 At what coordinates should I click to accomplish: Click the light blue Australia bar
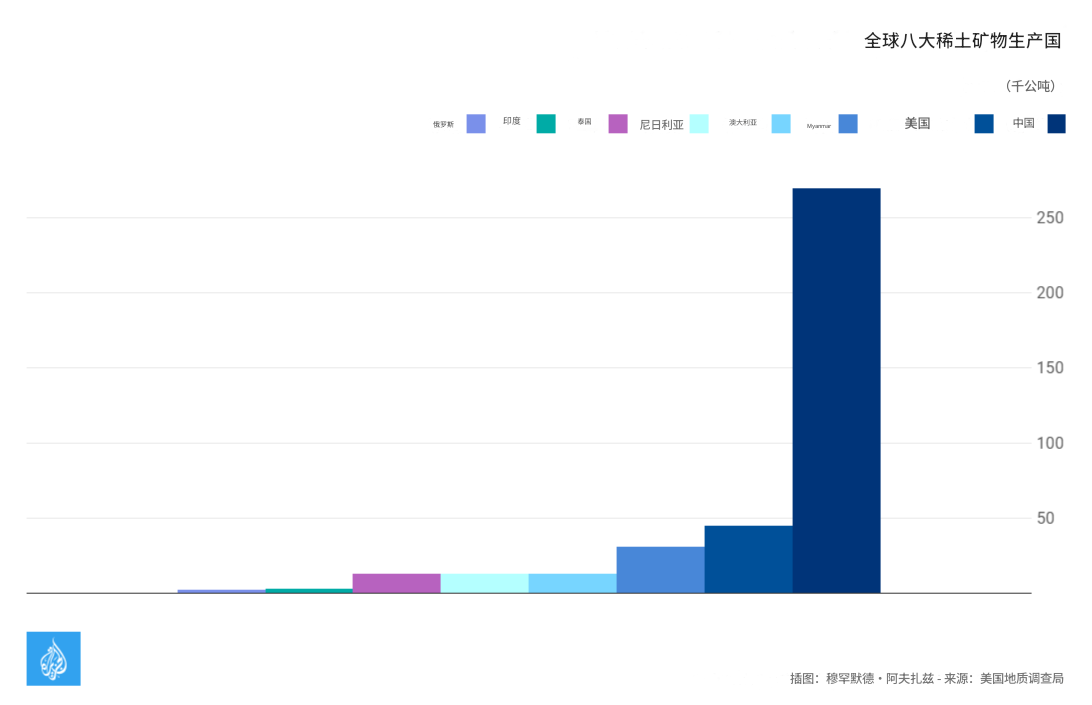coord(572,583)
